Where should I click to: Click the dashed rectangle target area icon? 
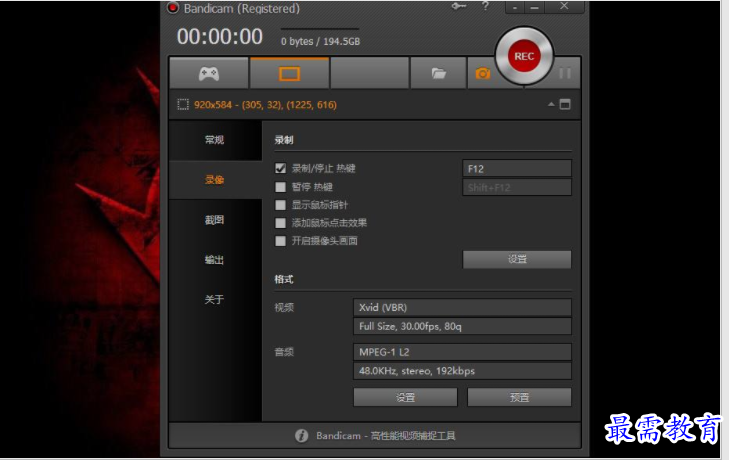pos(183,105)
